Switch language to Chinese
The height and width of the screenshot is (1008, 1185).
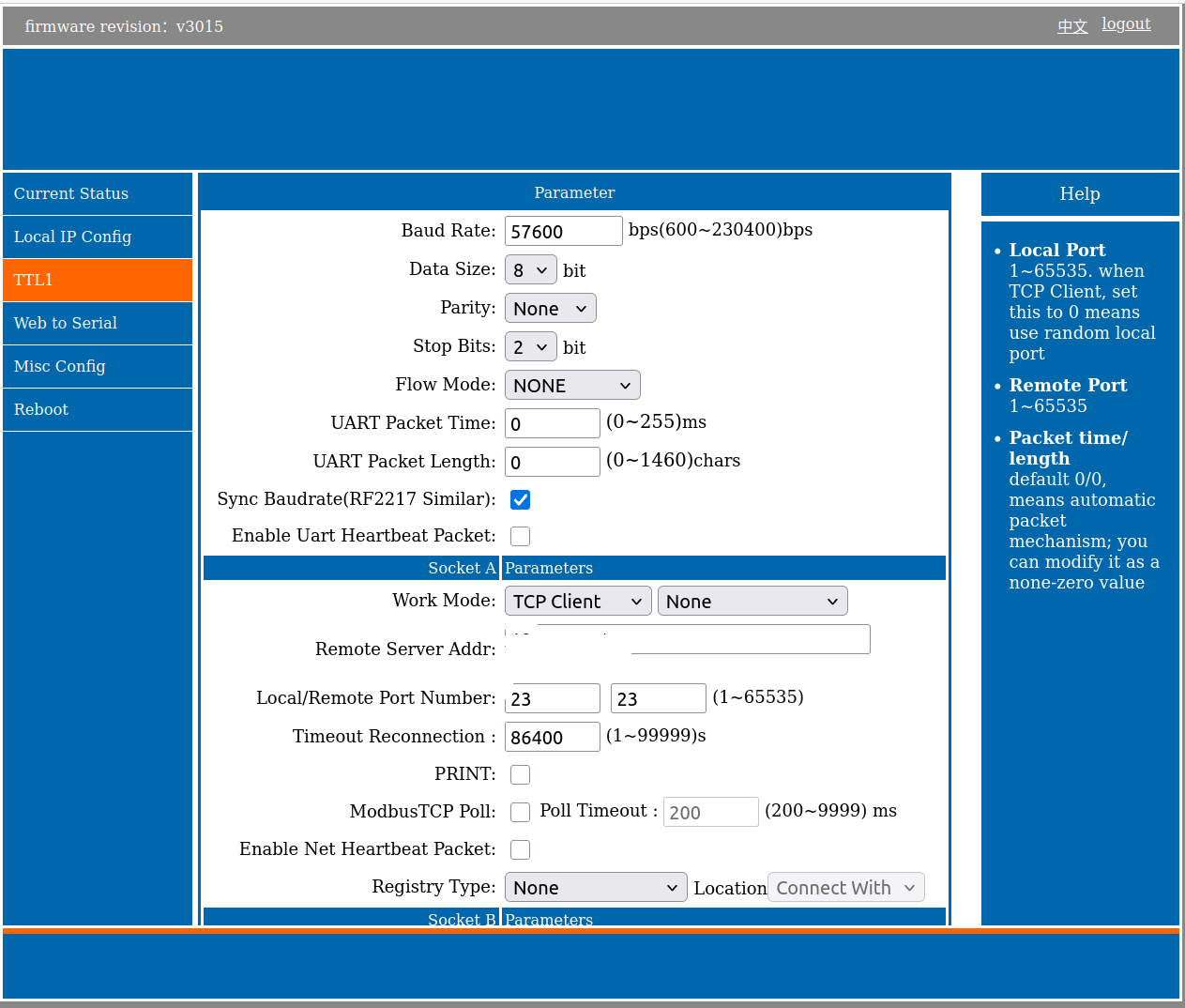click(1071, 26)
